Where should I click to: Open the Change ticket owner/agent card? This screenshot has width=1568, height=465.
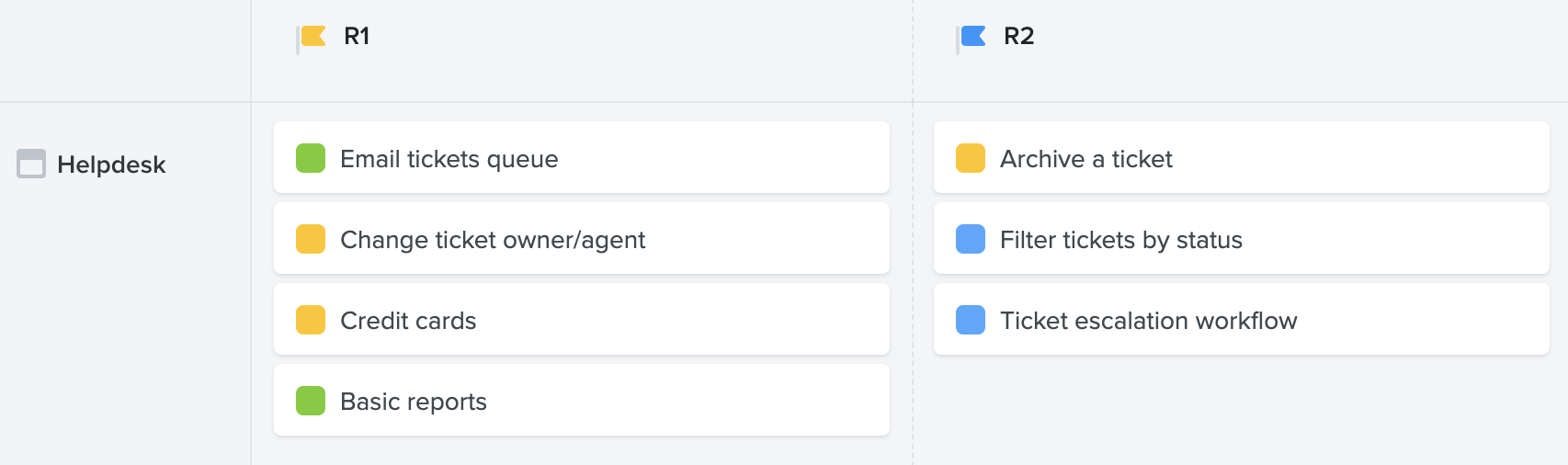point(582,238)
